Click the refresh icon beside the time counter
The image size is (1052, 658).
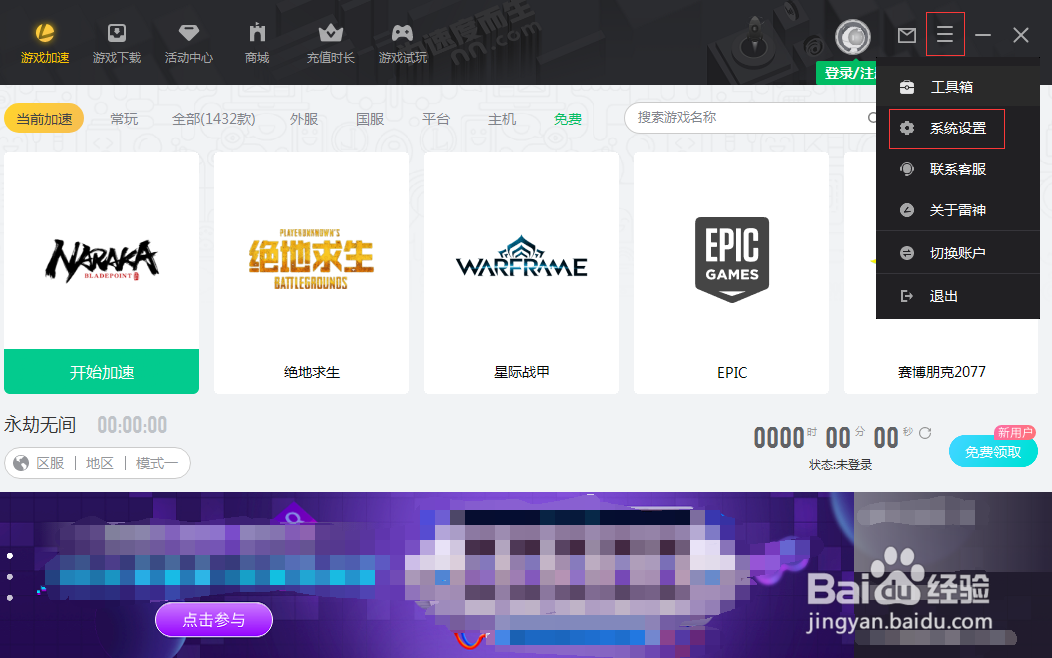click(x=925, y=433)
